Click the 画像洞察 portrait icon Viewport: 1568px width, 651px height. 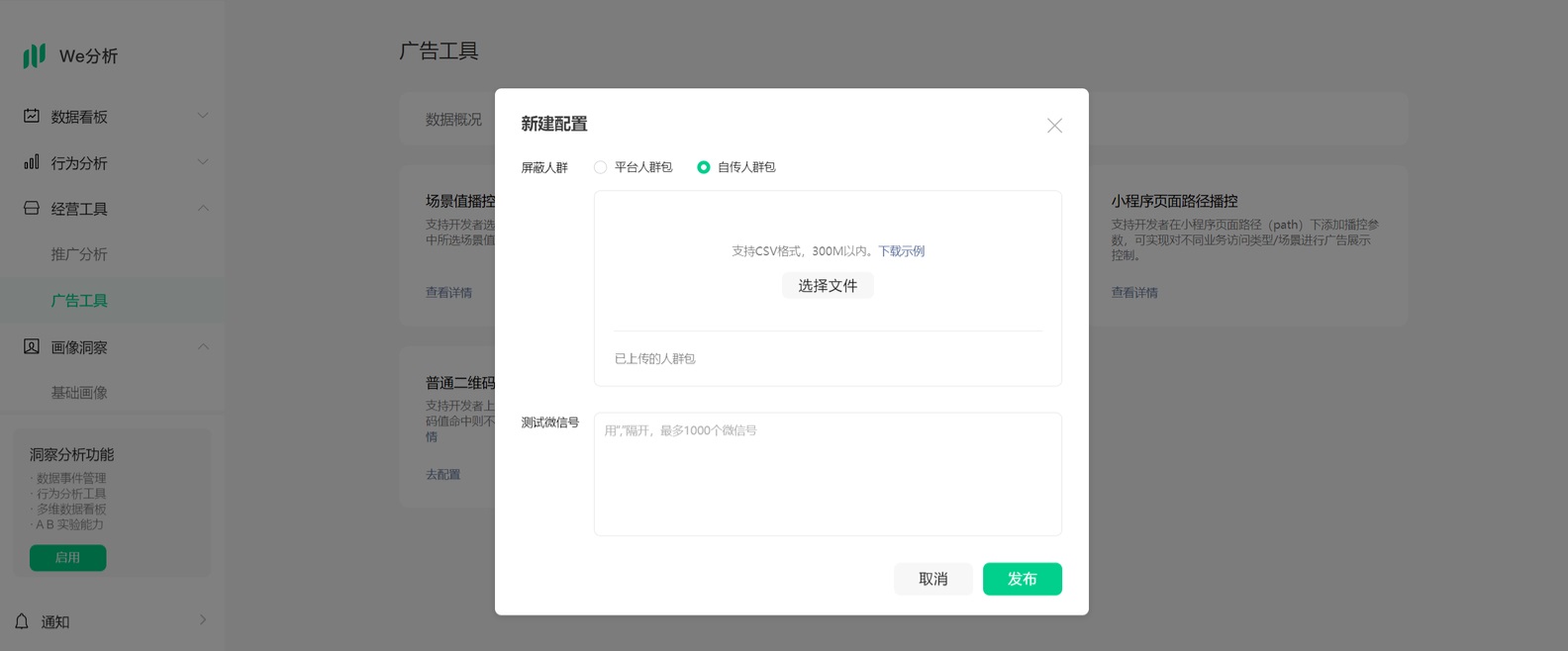[32, 347]
